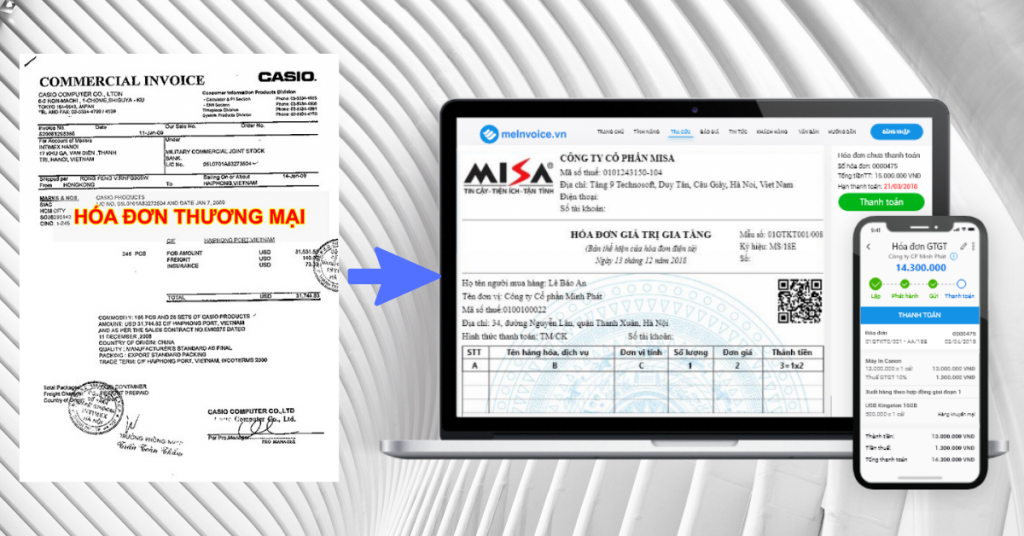Open the Hướng dẫn menu item
The image size is (1024, 536).
coord(842,132)
